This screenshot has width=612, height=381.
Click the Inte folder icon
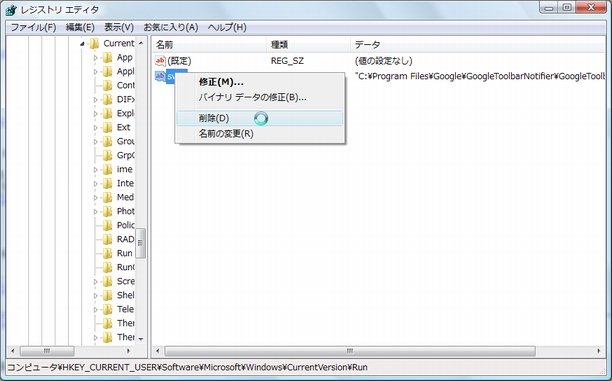[x=107, y=183]
